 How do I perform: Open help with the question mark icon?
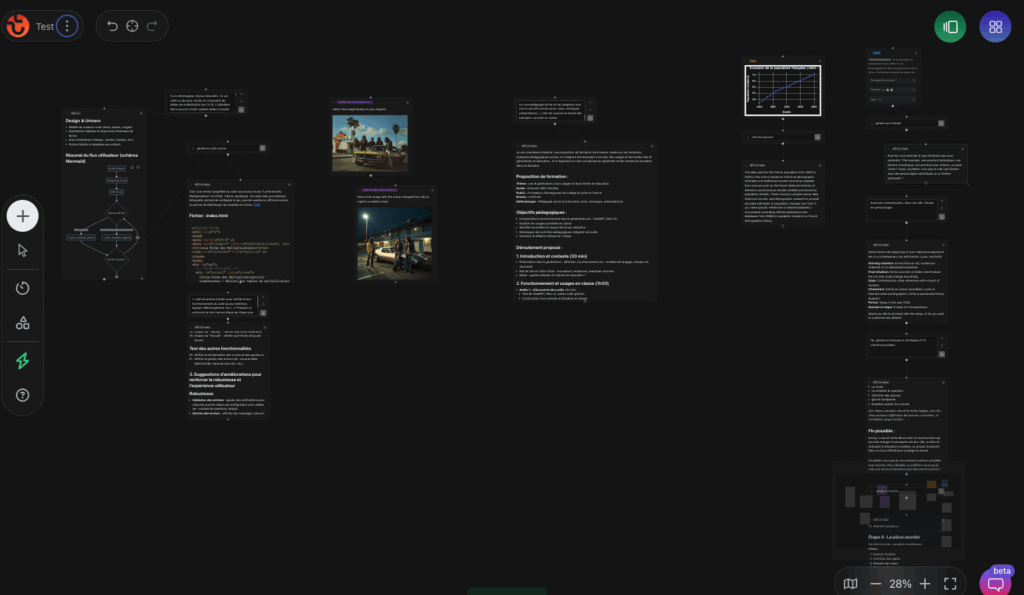pos(22,395)
